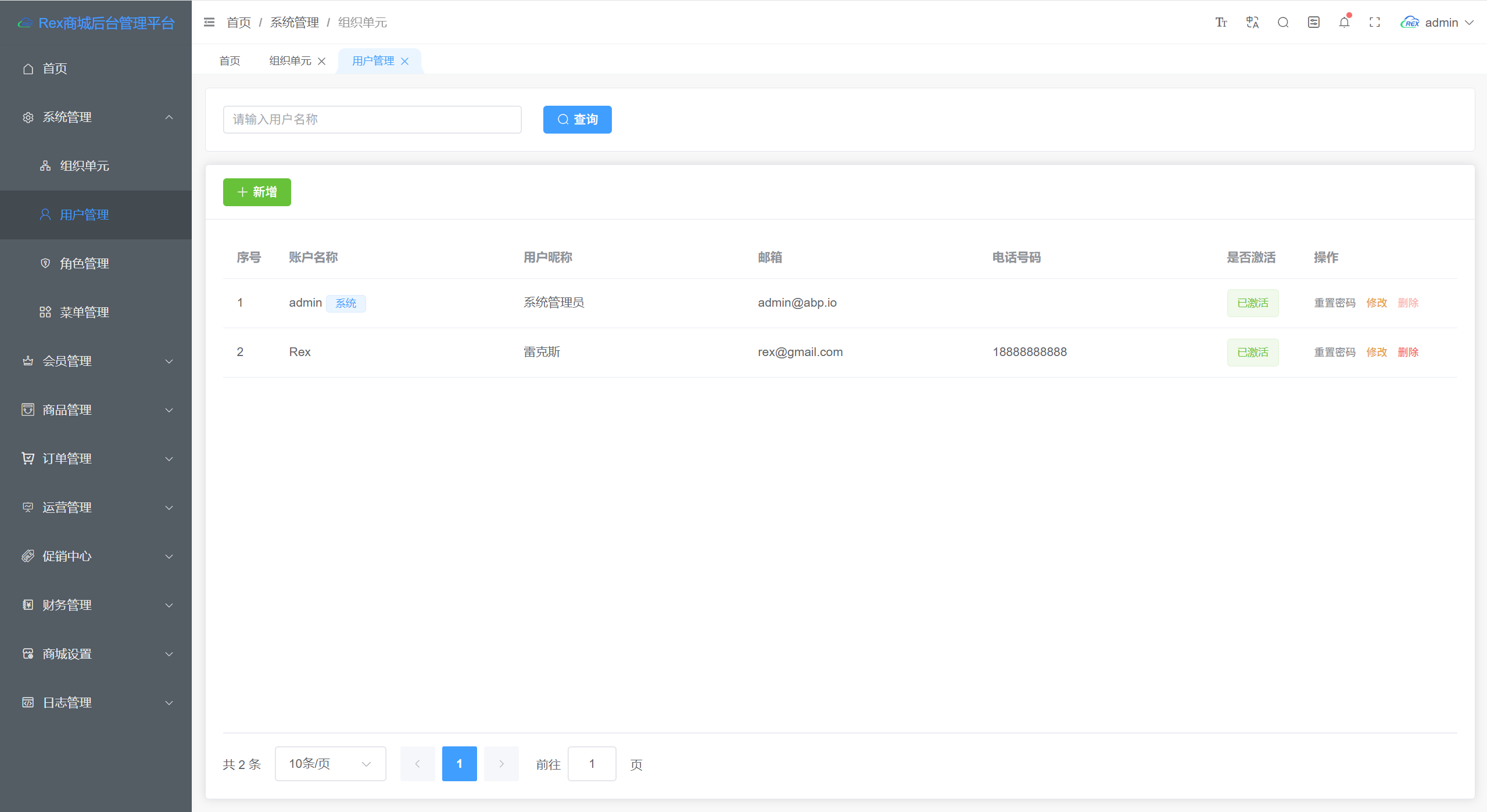Collapse sidebar with the hamburger icon
This screenshot has height=812, width=1487.
pos(209,22)
